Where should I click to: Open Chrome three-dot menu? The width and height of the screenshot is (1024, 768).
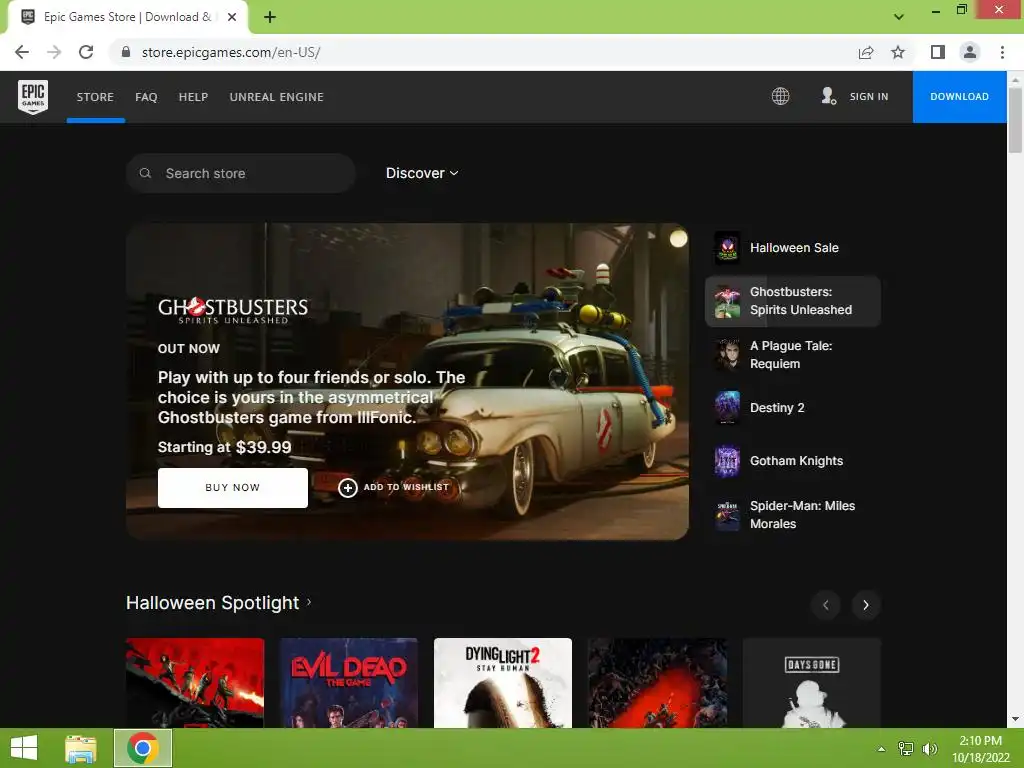click(x=1002, y=52)
